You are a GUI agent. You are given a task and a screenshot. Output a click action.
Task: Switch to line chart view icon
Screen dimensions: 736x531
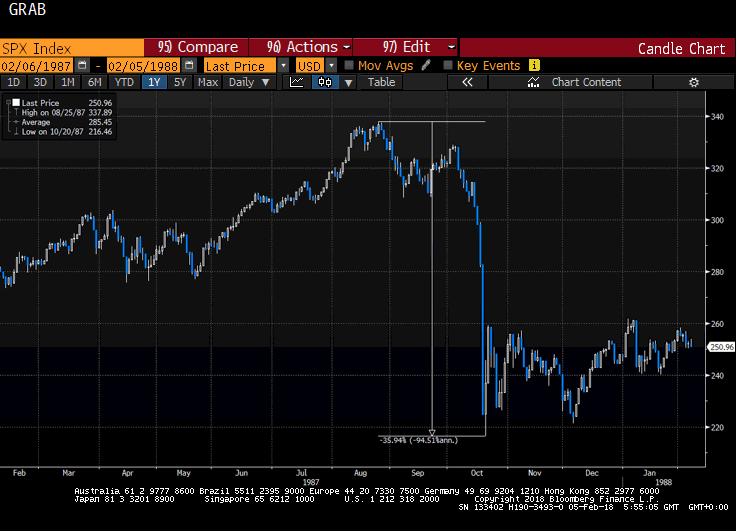(297, 82)
